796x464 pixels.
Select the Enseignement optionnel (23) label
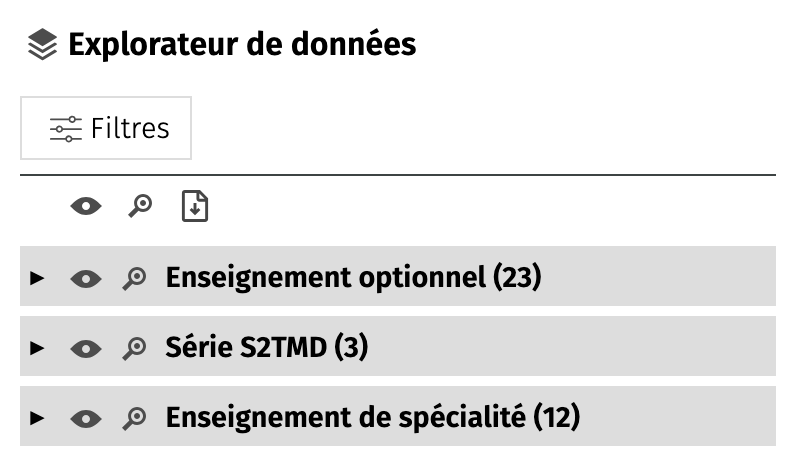click(353, 277)
